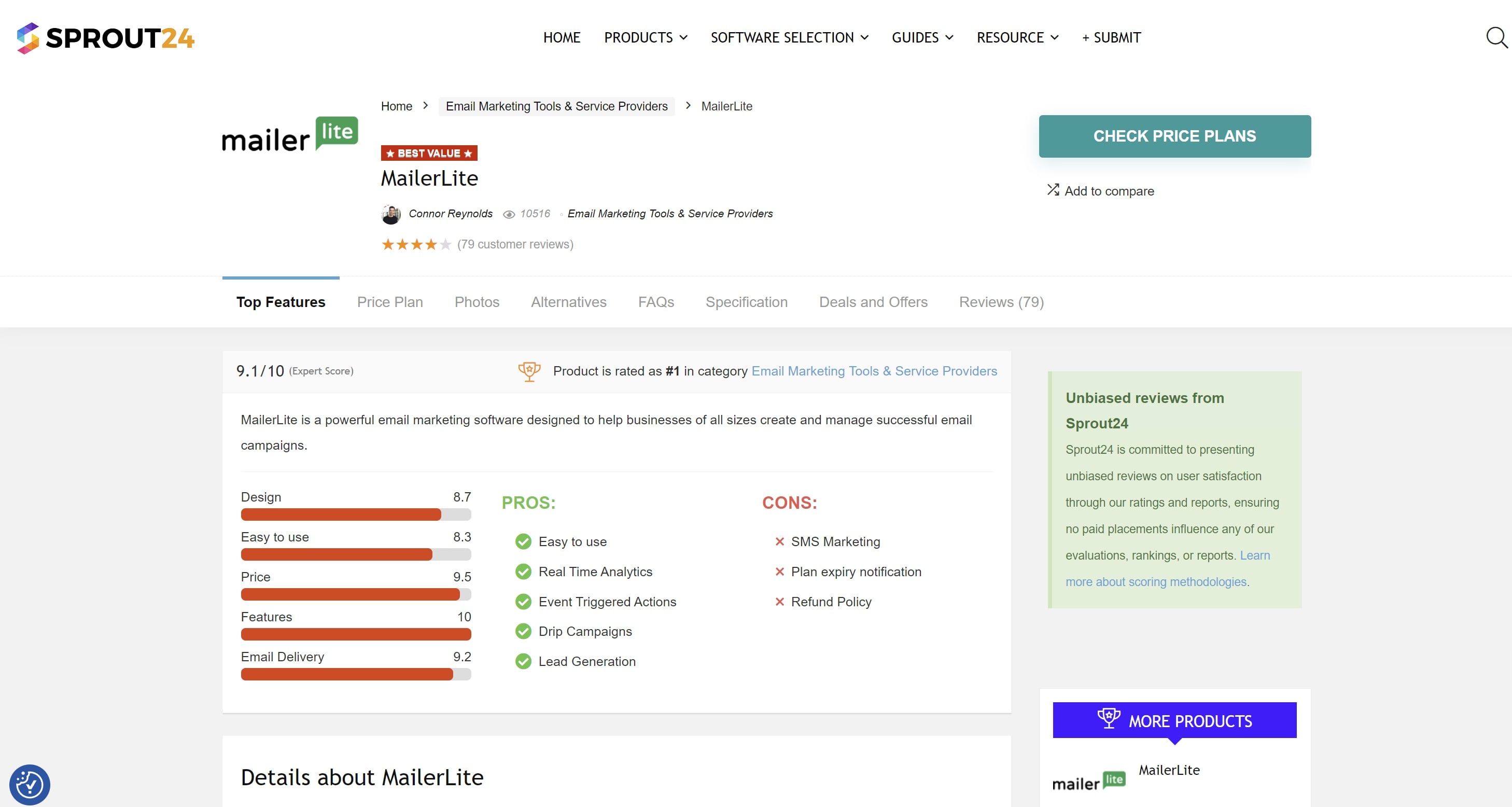
Task: Click the Sprout24 logo
Action: pyautogui.click(x=106, y=38)
